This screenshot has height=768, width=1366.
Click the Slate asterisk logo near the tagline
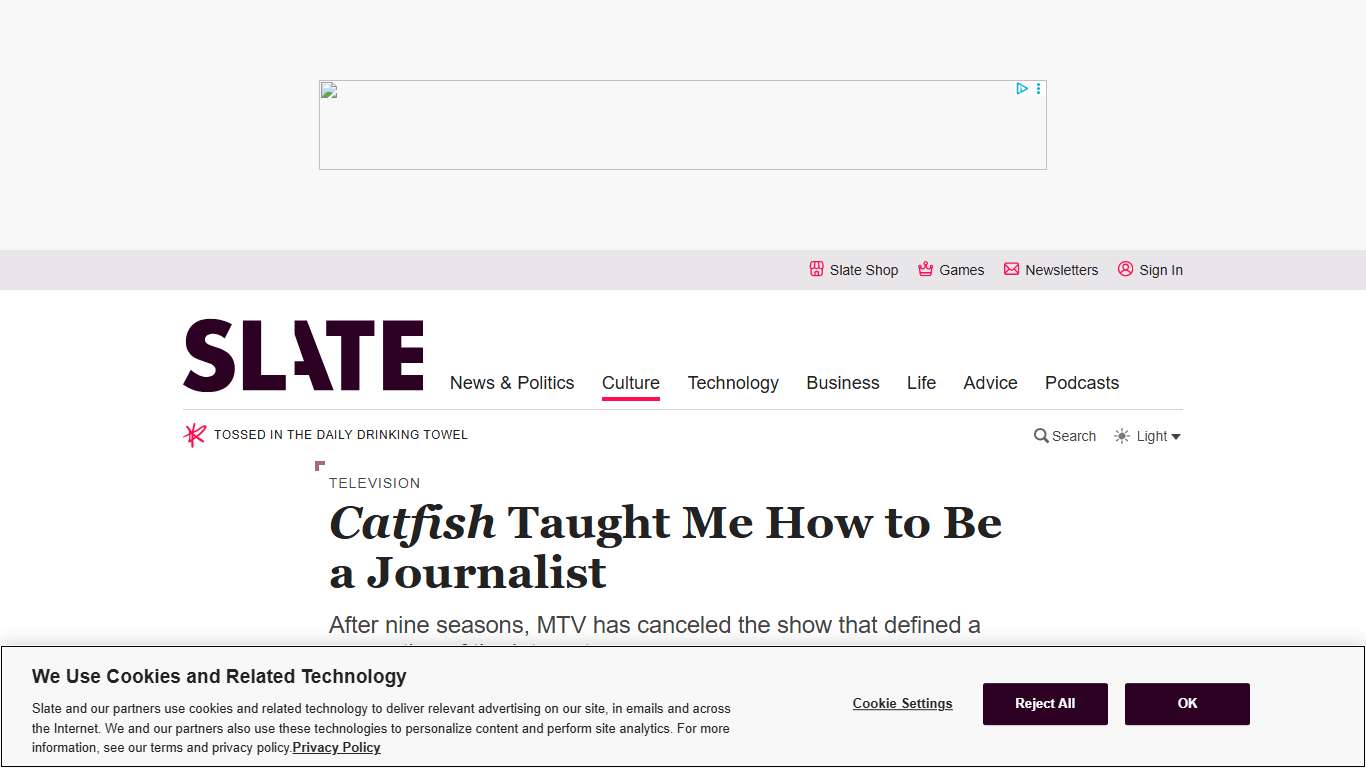click(x=194, y=434)
